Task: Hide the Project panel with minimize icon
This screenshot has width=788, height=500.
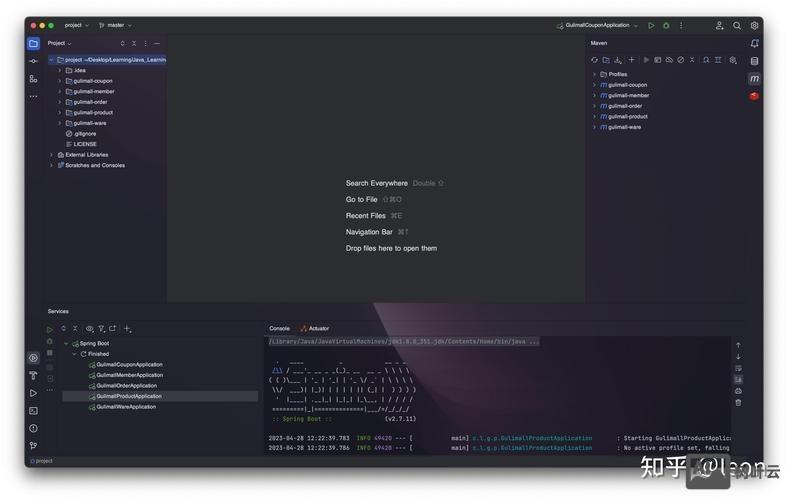Action: (157, 43)
